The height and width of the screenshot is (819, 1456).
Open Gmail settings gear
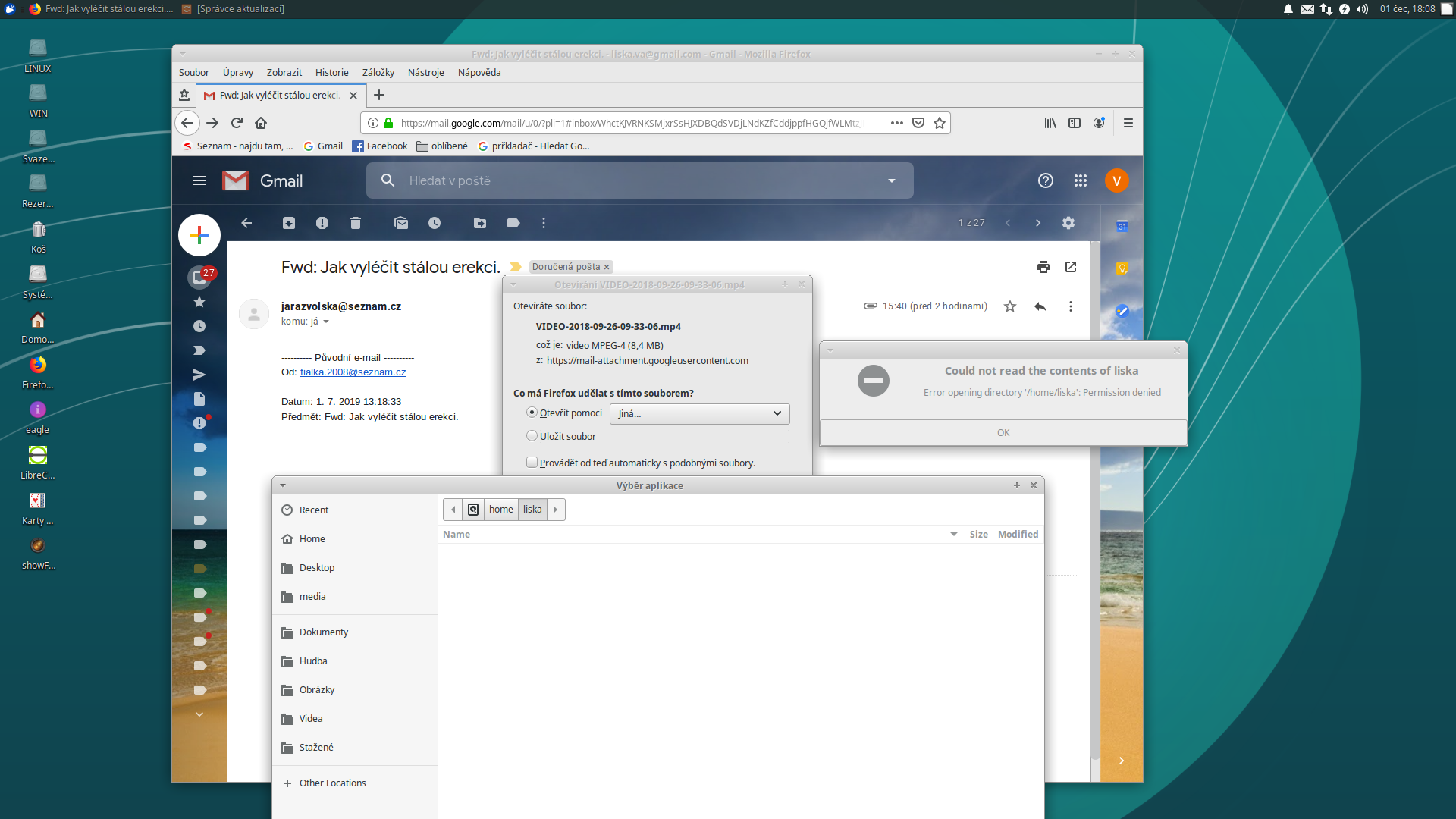1068,223
